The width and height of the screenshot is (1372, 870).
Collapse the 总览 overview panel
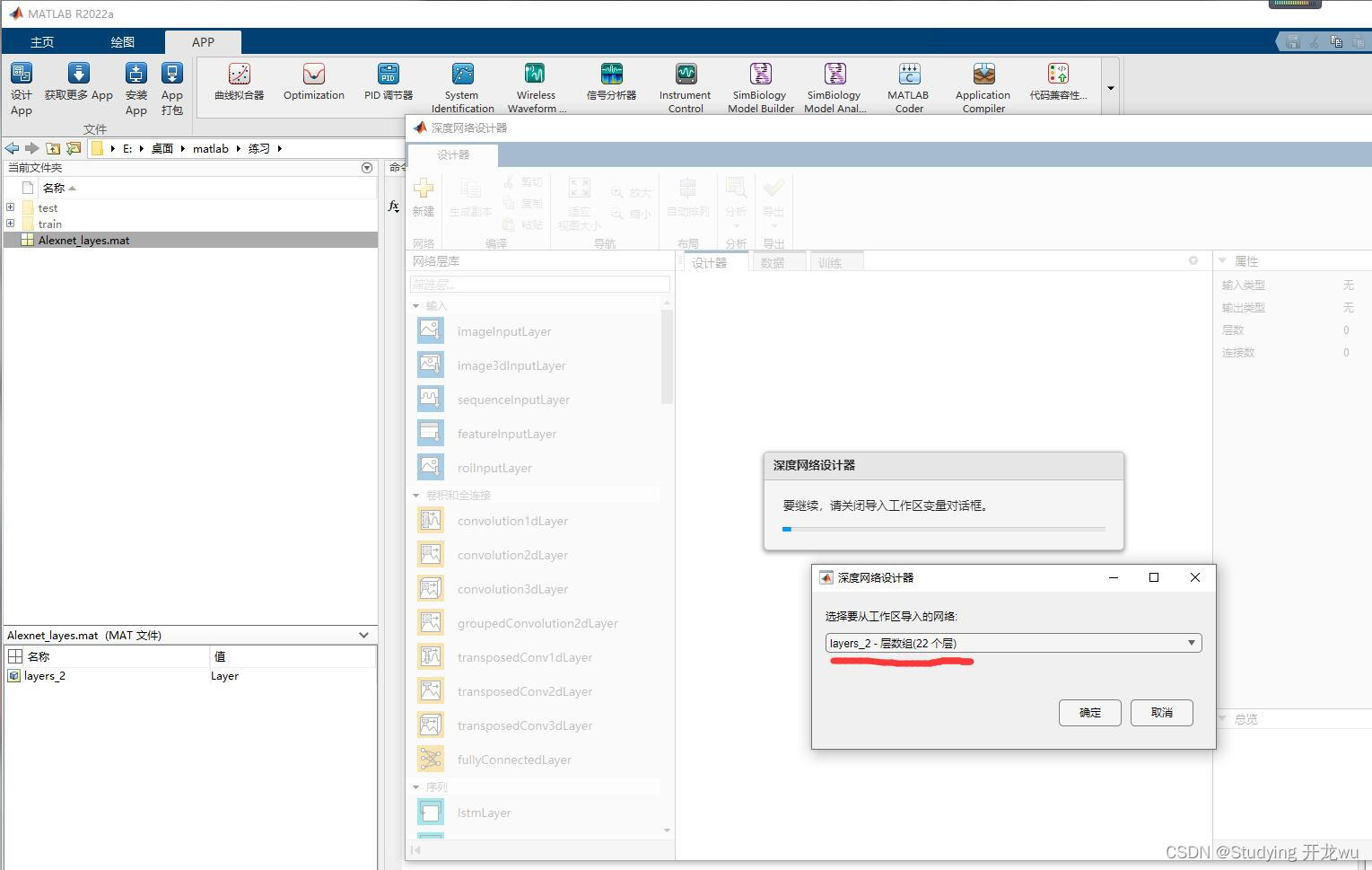tap(1221, 718)
